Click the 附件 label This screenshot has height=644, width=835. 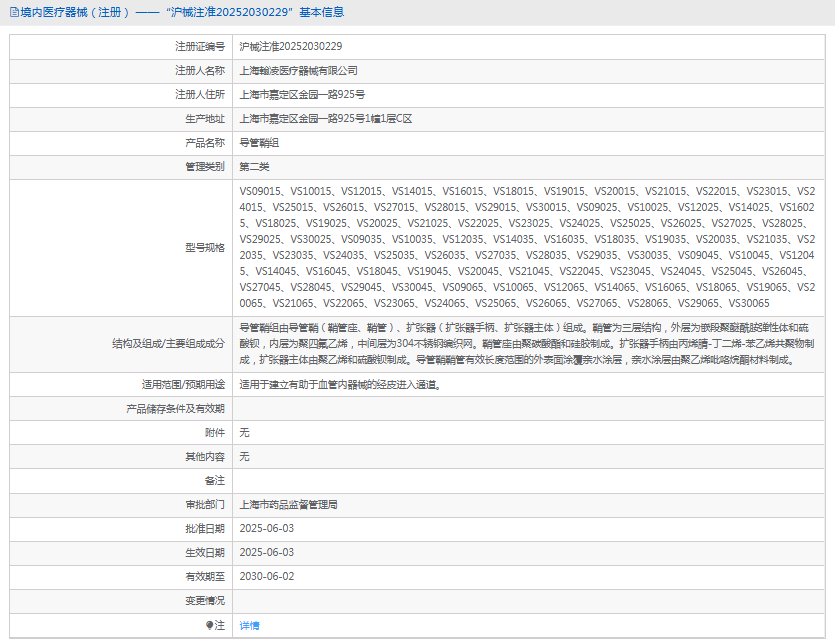[215, 433]
